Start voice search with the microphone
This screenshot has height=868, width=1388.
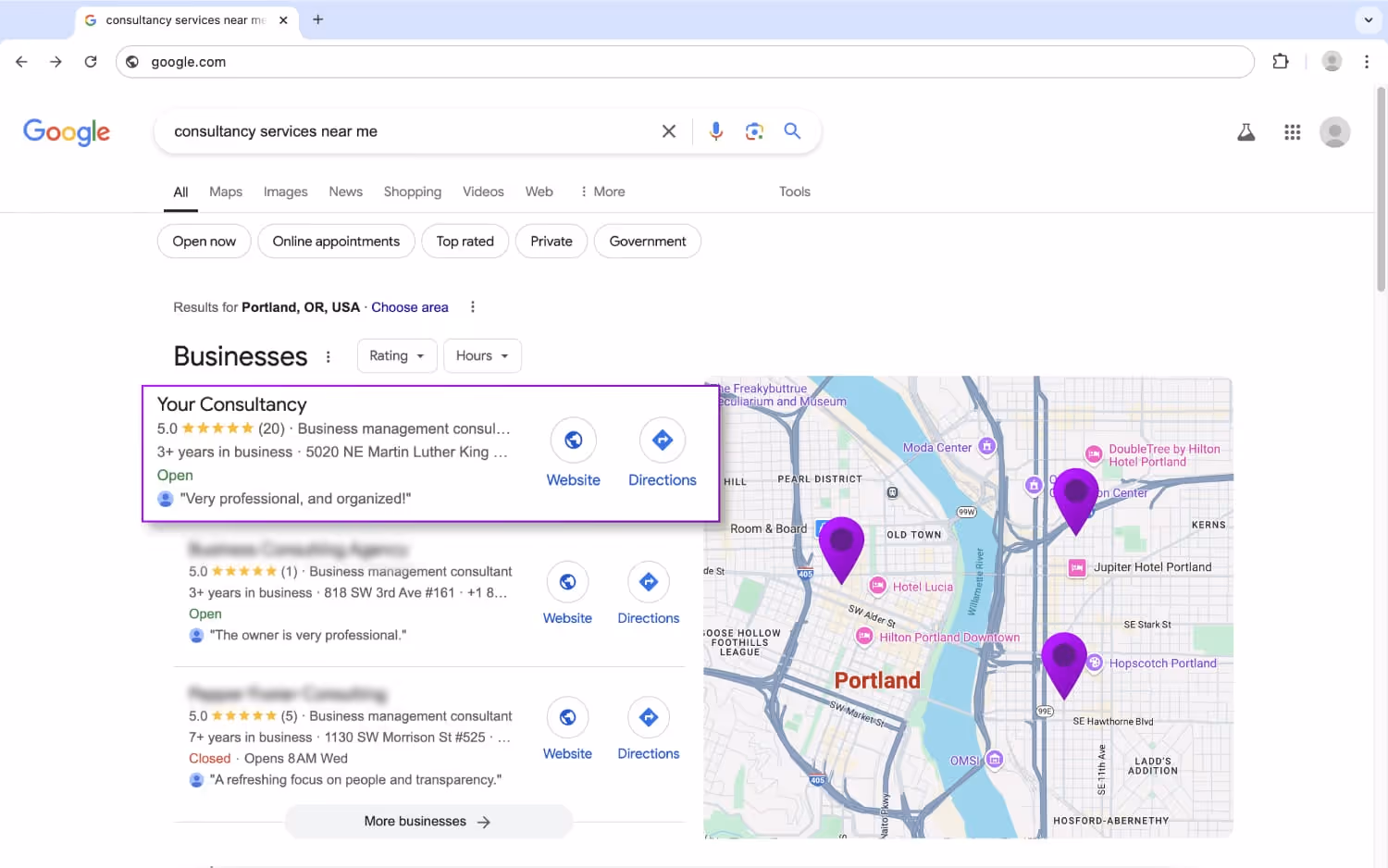tap(716, 131)
